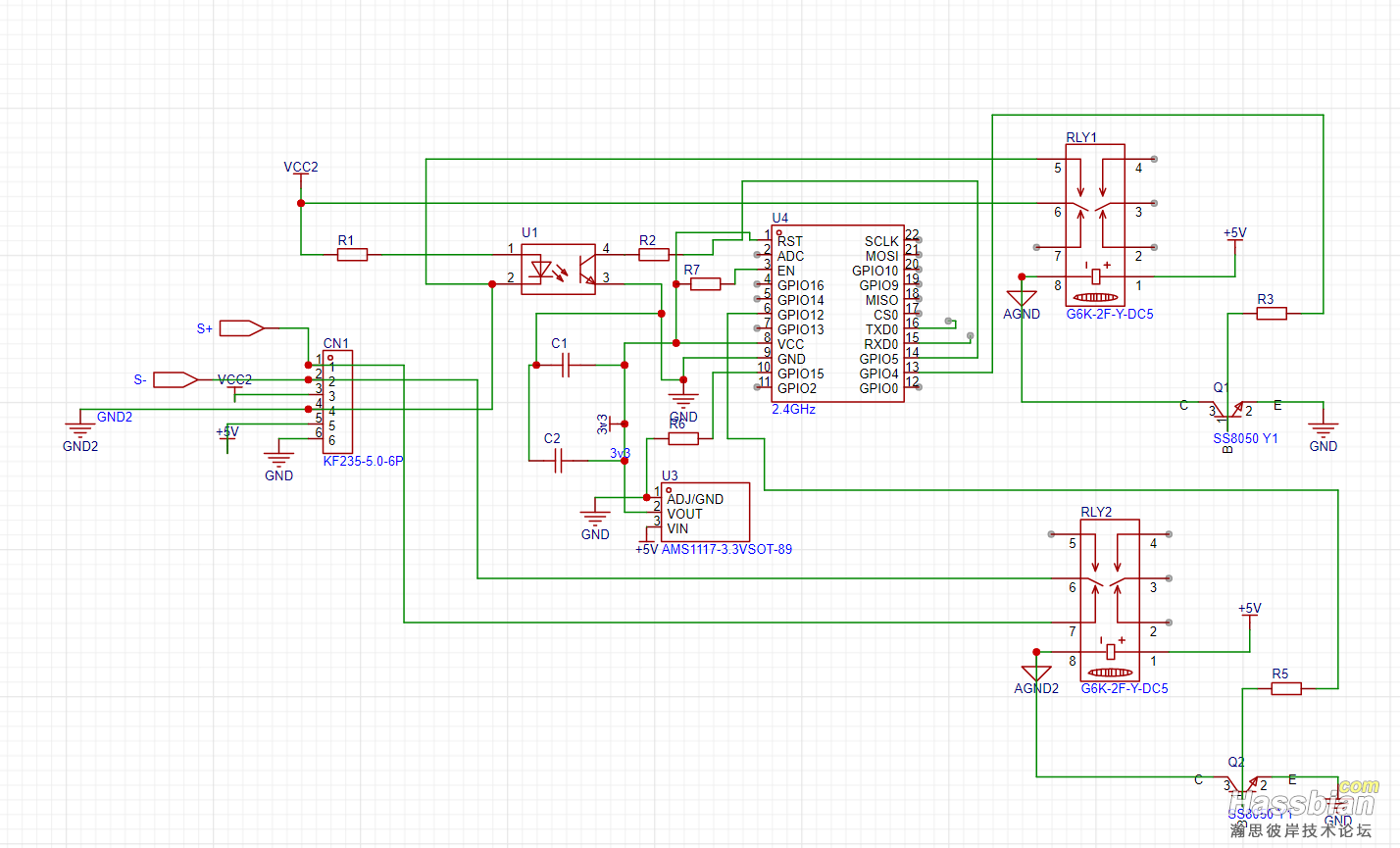Click the GPIO4 pin label on U4

pos(879,374)
